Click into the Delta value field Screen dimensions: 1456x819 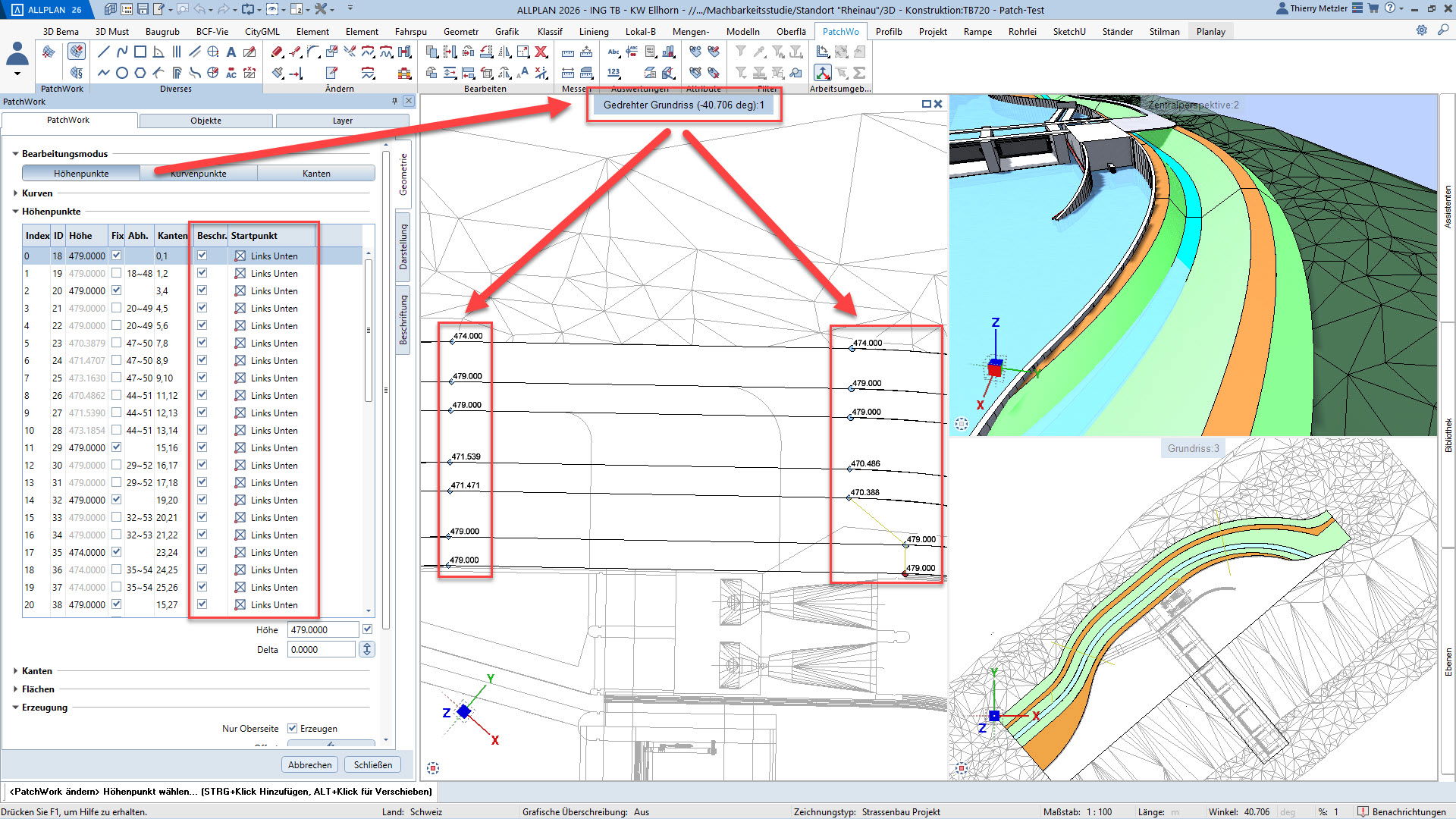322,650
